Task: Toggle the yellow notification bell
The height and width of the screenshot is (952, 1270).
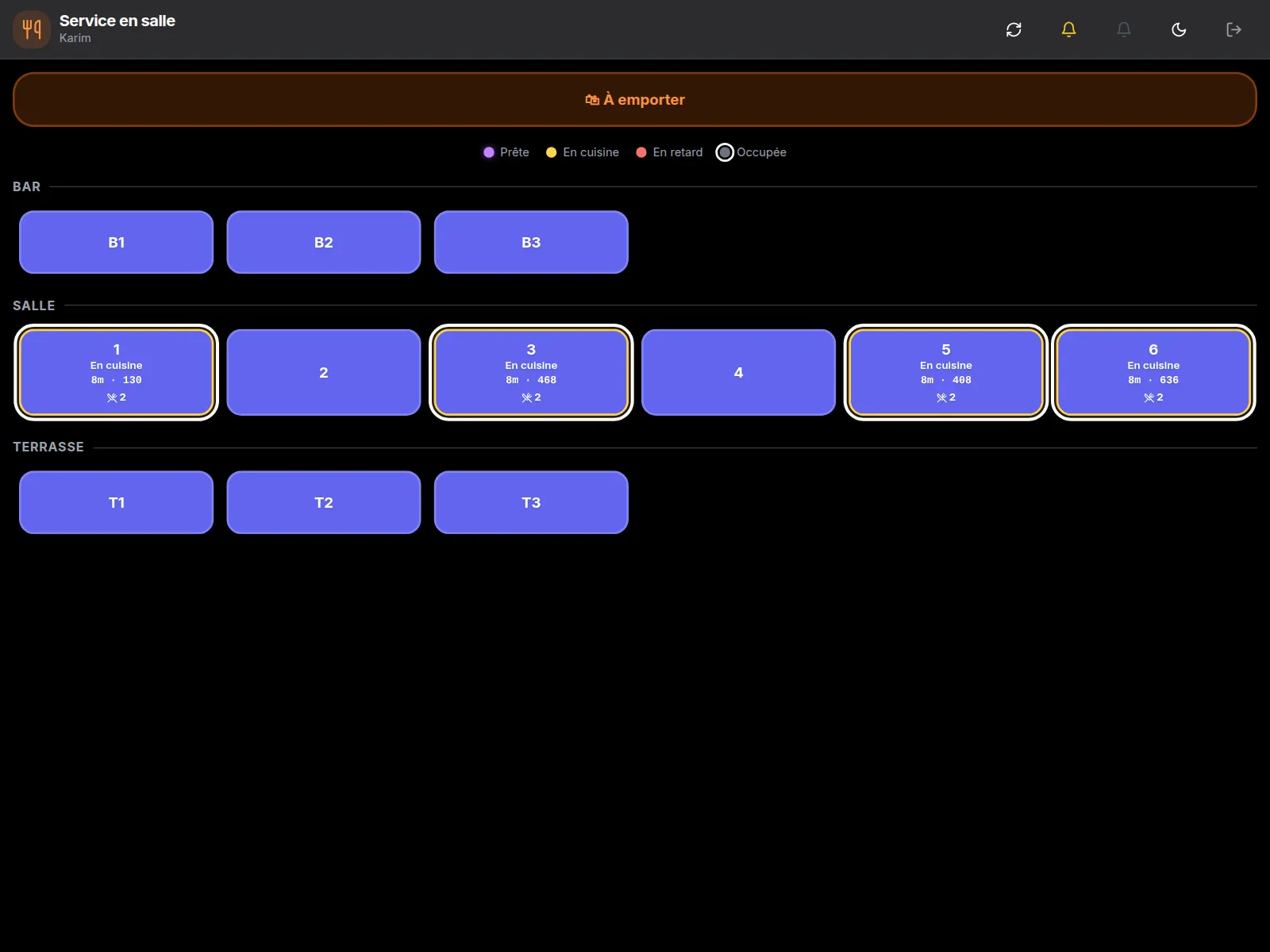Action: [x=1068, y=29]
